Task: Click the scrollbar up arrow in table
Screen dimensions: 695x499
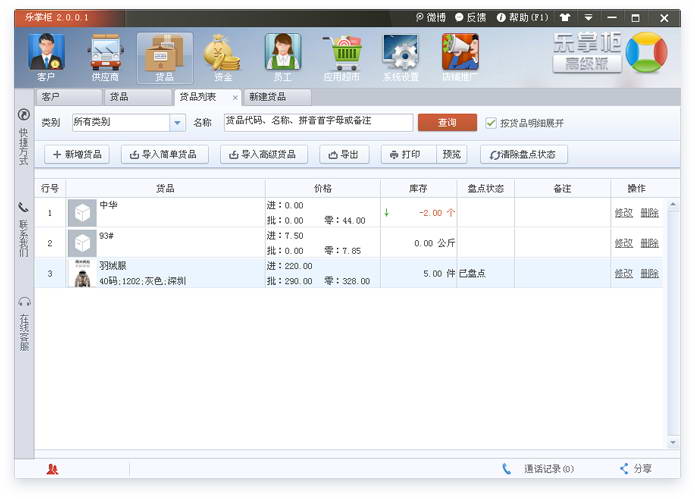Action: tap(673, 204)
